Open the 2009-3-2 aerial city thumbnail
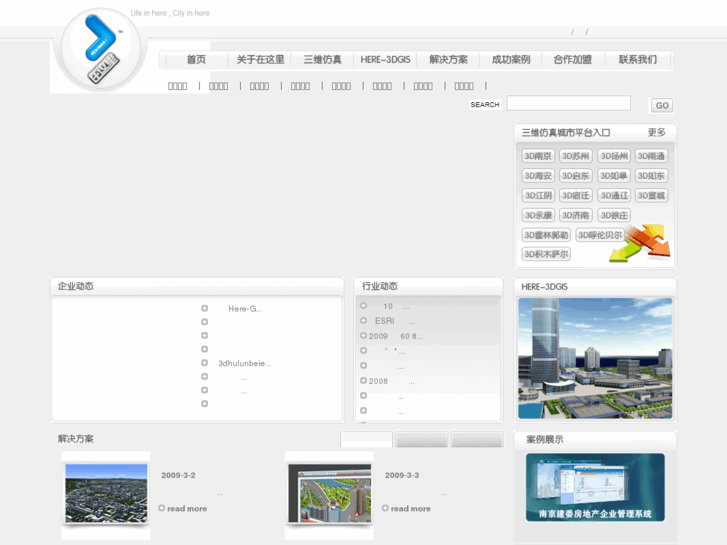 [x=106, y=493]
